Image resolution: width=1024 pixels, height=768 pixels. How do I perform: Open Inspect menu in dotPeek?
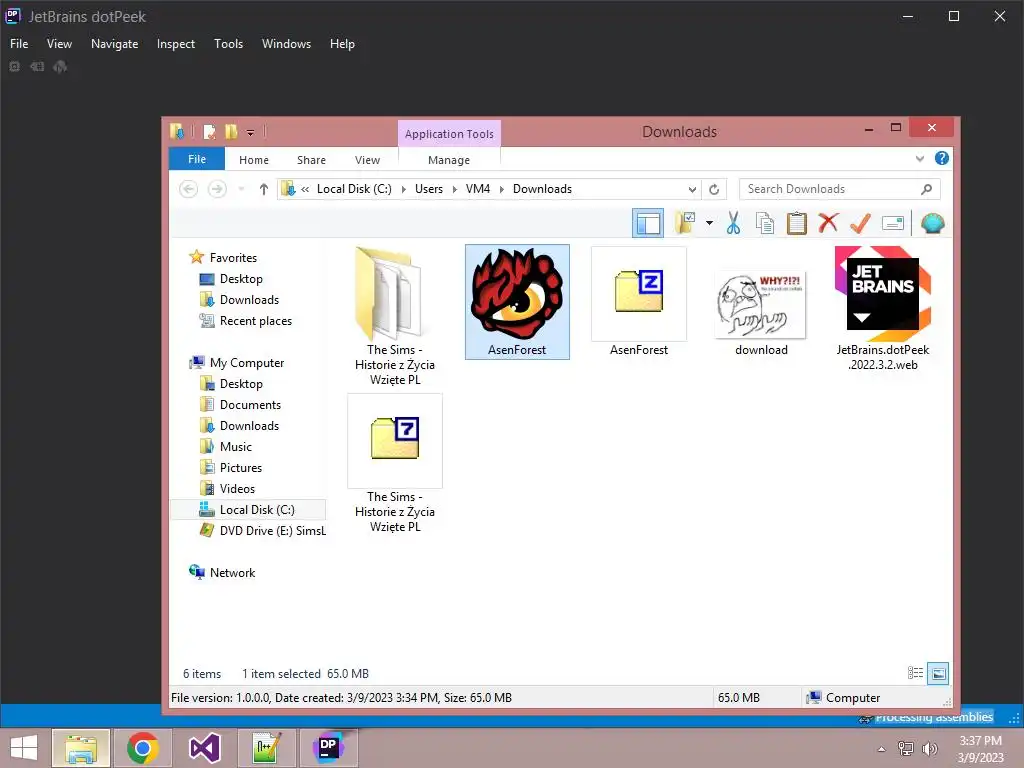[176, 44]
